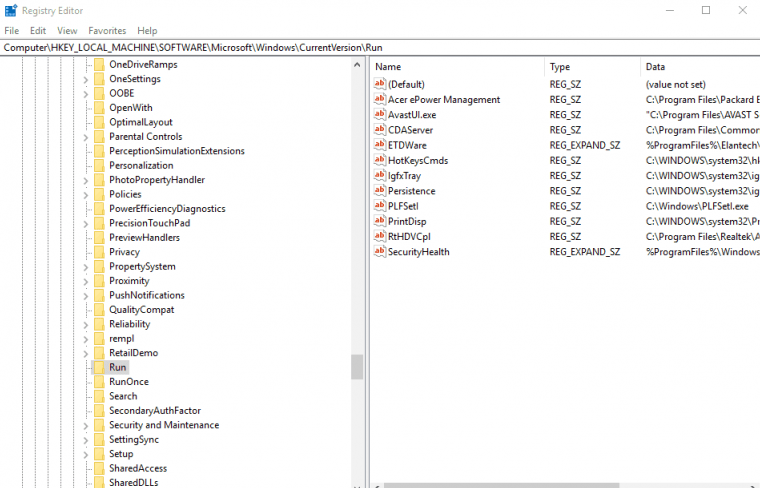This screenshot has width=760, height=488.
Task: Click the registry value icon for ETDWare
Action: click(x=379, y=145)
